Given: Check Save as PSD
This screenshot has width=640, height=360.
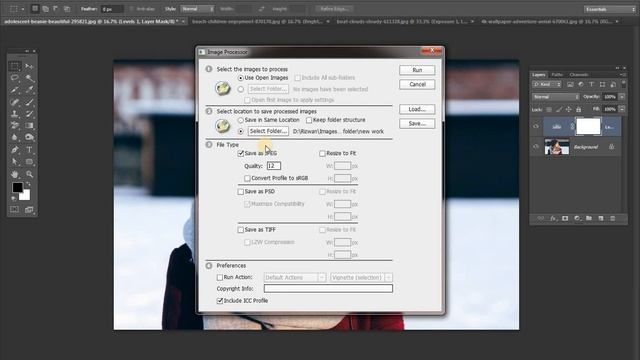Looking at the screenshot, I should click(x=241, y=191).
